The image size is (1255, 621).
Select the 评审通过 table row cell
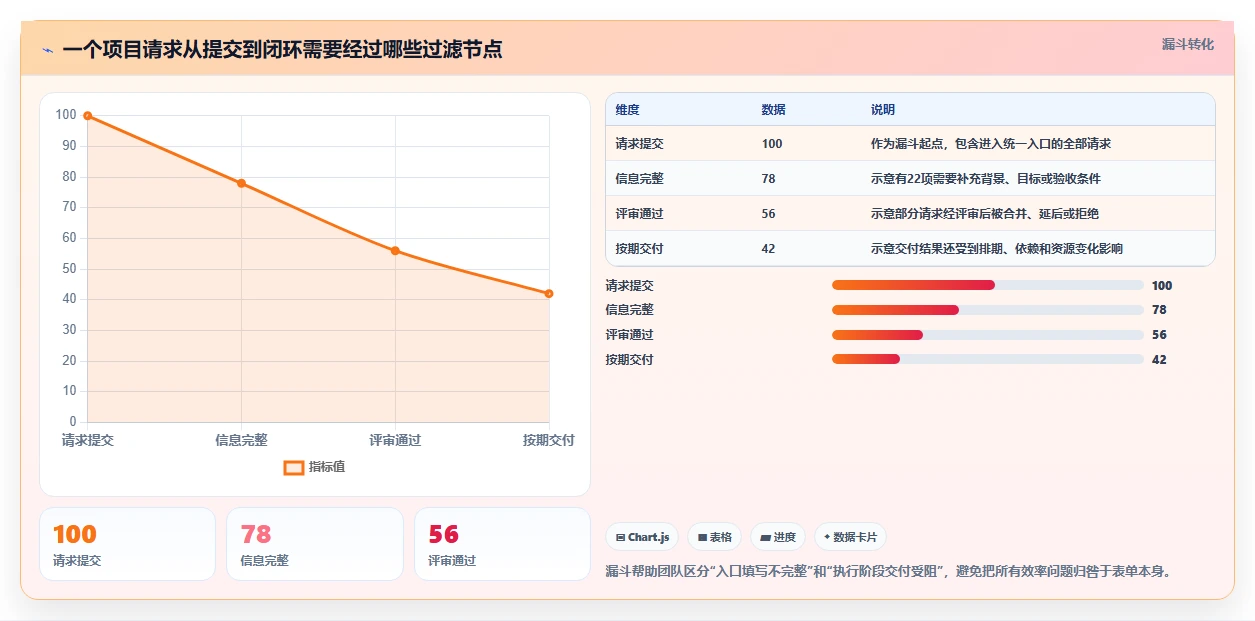639,214
